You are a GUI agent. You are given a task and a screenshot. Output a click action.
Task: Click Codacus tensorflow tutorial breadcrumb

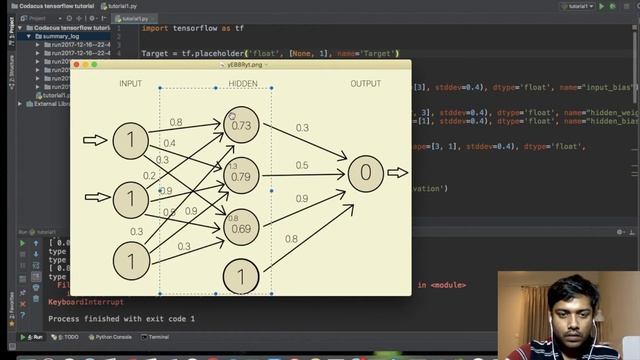coord(53,6)
